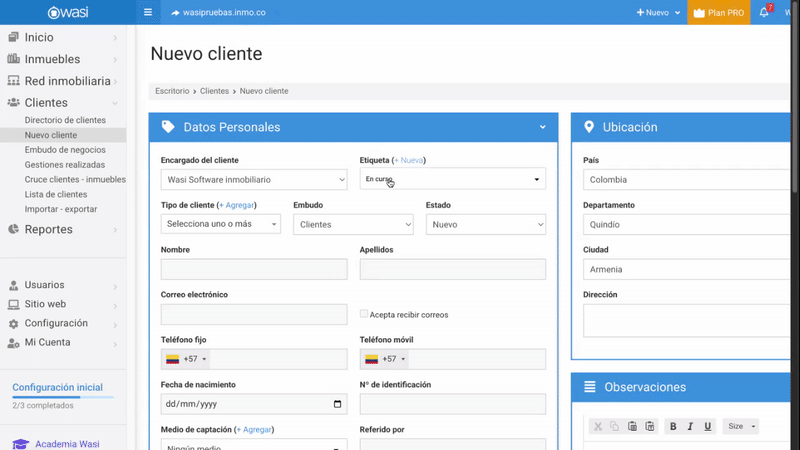Focus the N° de identificación field
Viewport: 800px width, 450px height.
pyautogui.click(x=453, y=404)
